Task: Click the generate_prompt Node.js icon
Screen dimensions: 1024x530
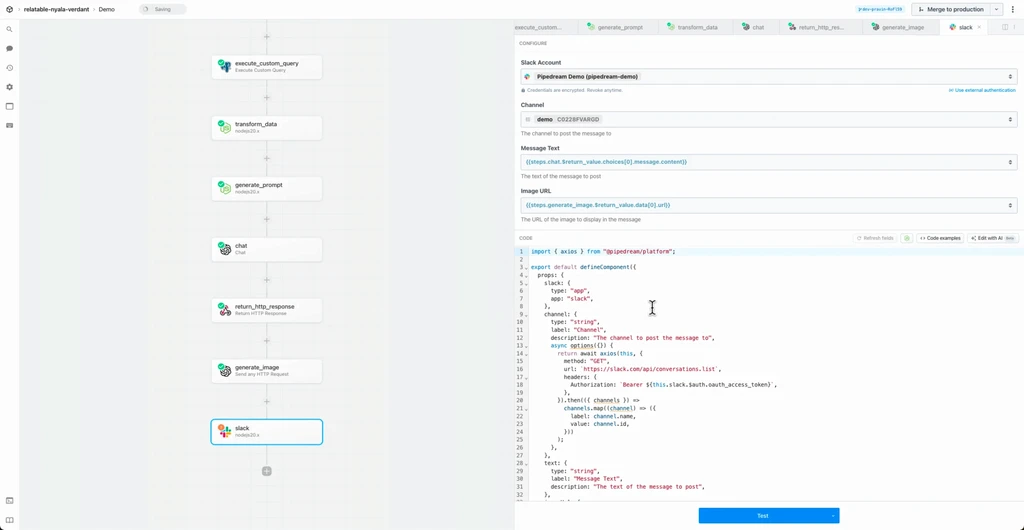Action: pyautogui.click(x=225, y=188)
